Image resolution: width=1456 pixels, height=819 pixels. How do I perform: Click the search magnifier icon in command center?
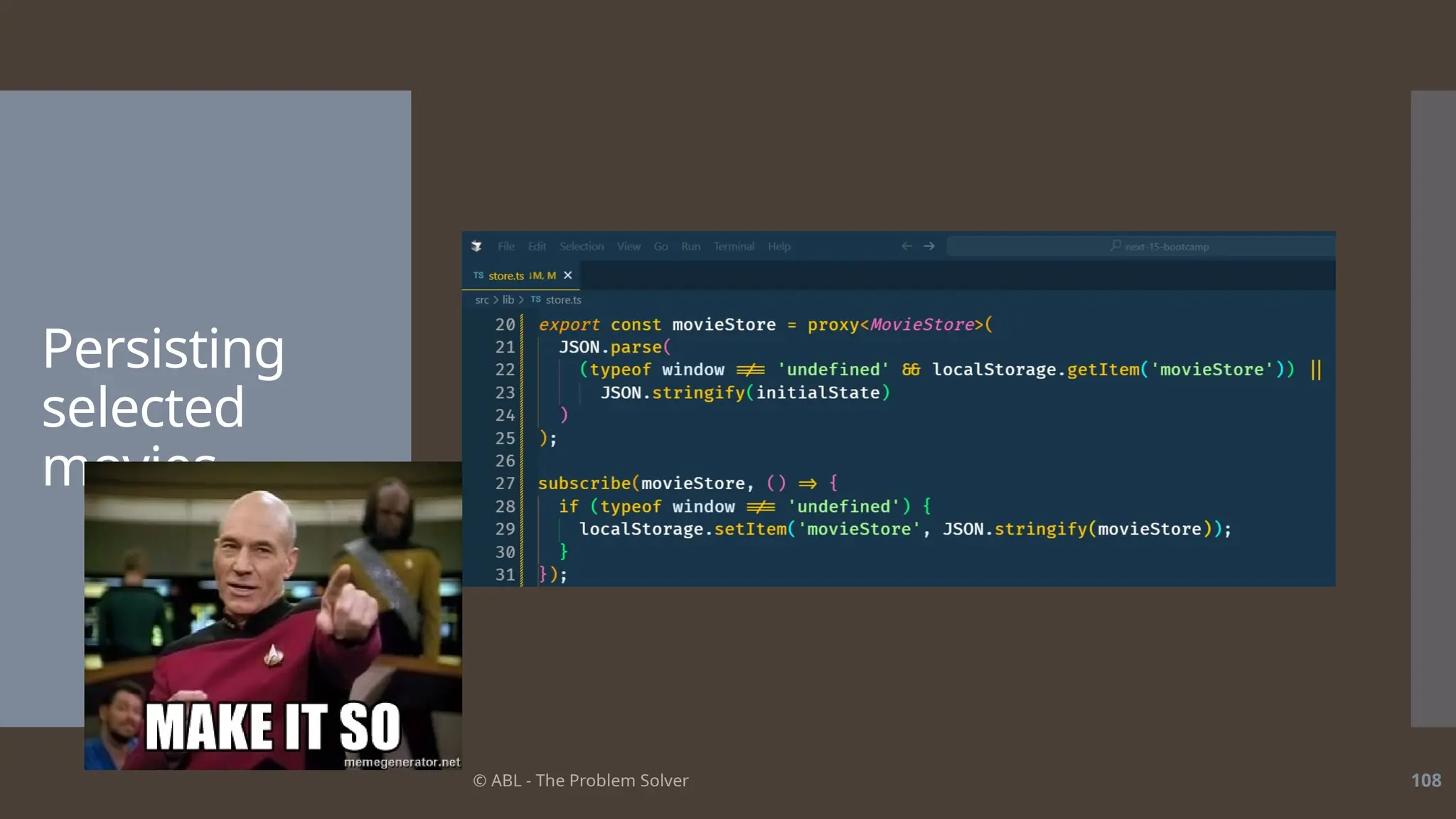coord(1115,246)
